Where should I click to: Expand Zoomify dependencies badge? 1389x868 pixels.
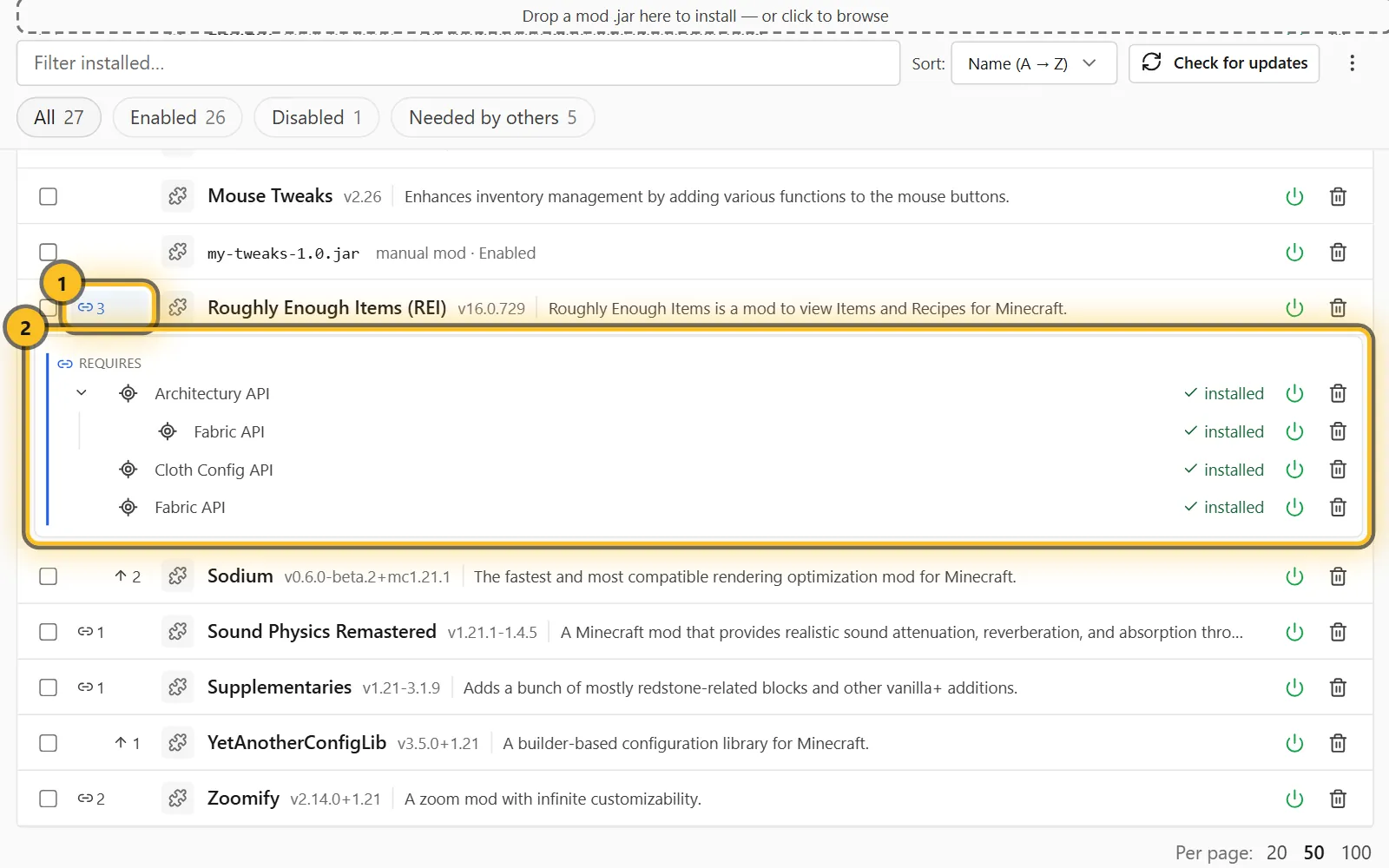91,799
